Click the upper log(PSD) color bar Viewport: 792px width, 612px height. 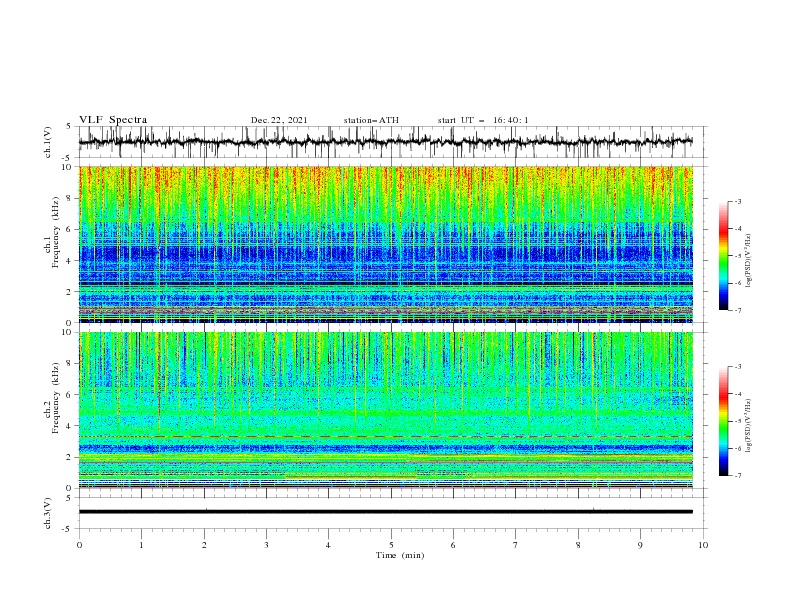[x=724, y=256]
